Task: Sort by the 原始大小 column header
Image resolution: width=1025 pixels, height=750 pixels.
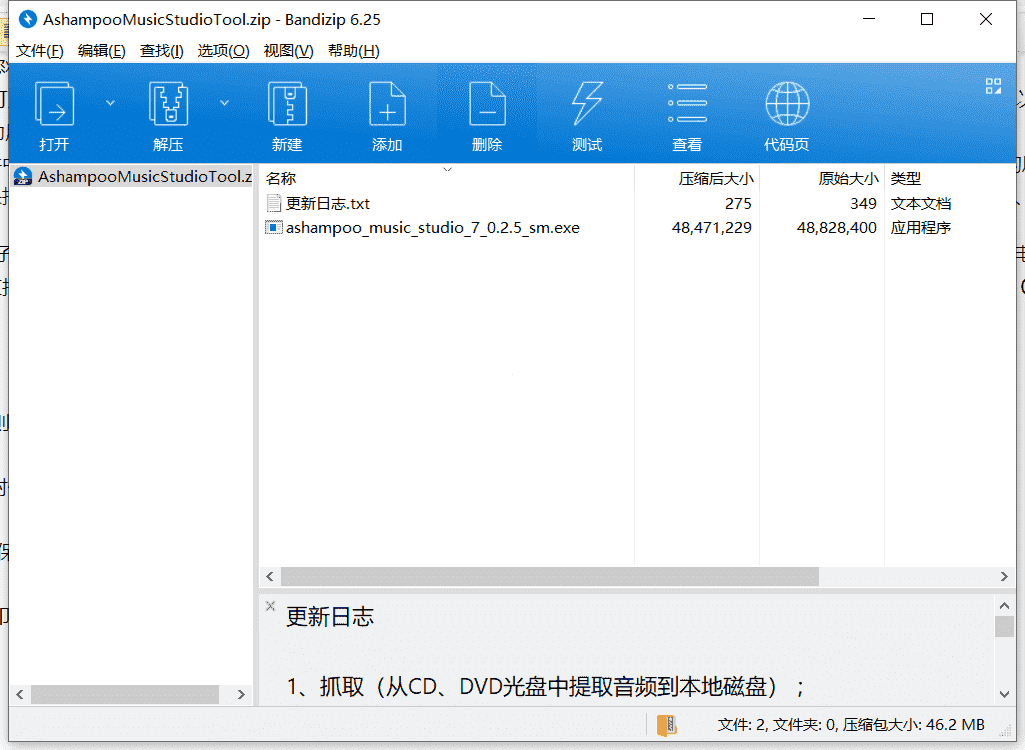Action: point(848,179)
